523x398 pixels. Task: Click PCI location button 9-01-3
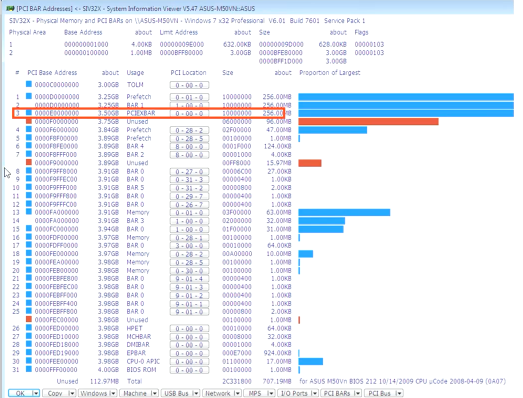coord(189,287)
